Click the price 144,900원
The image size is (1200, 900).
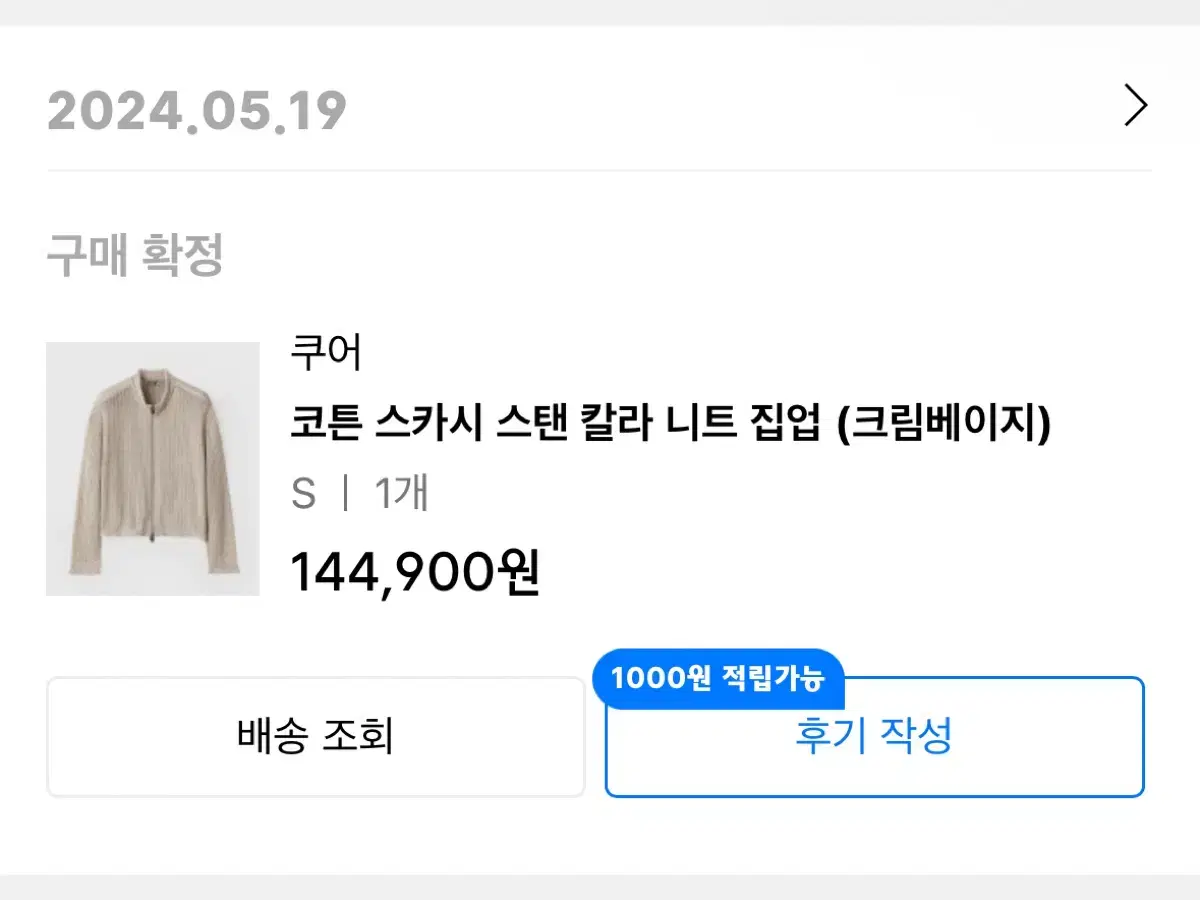[x=413, y=572]
